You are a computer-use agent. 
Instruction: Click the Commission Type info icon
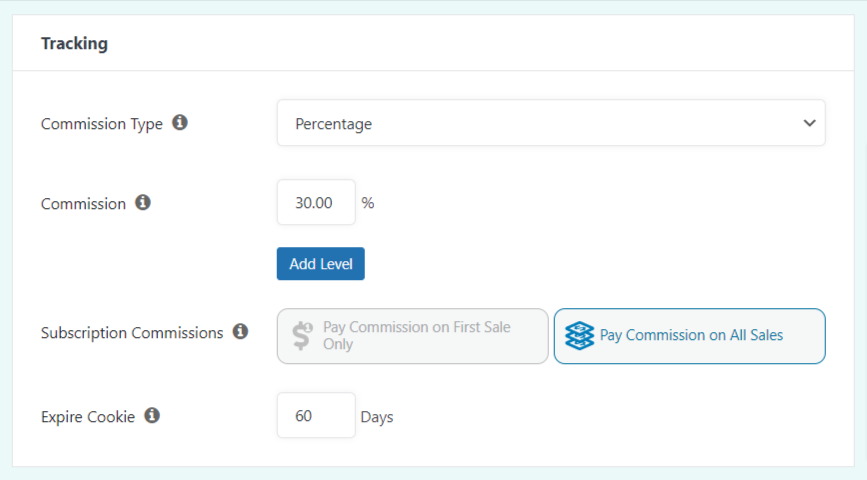tap(180, 123)
